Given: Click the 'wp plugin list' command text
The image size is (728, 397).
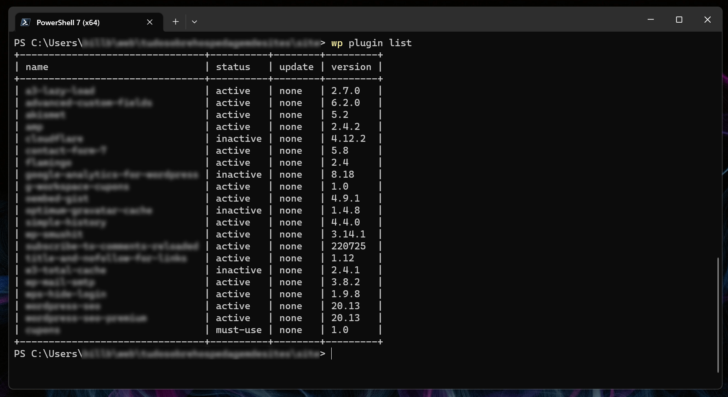Looking at the screenshot, I should 371,43.
